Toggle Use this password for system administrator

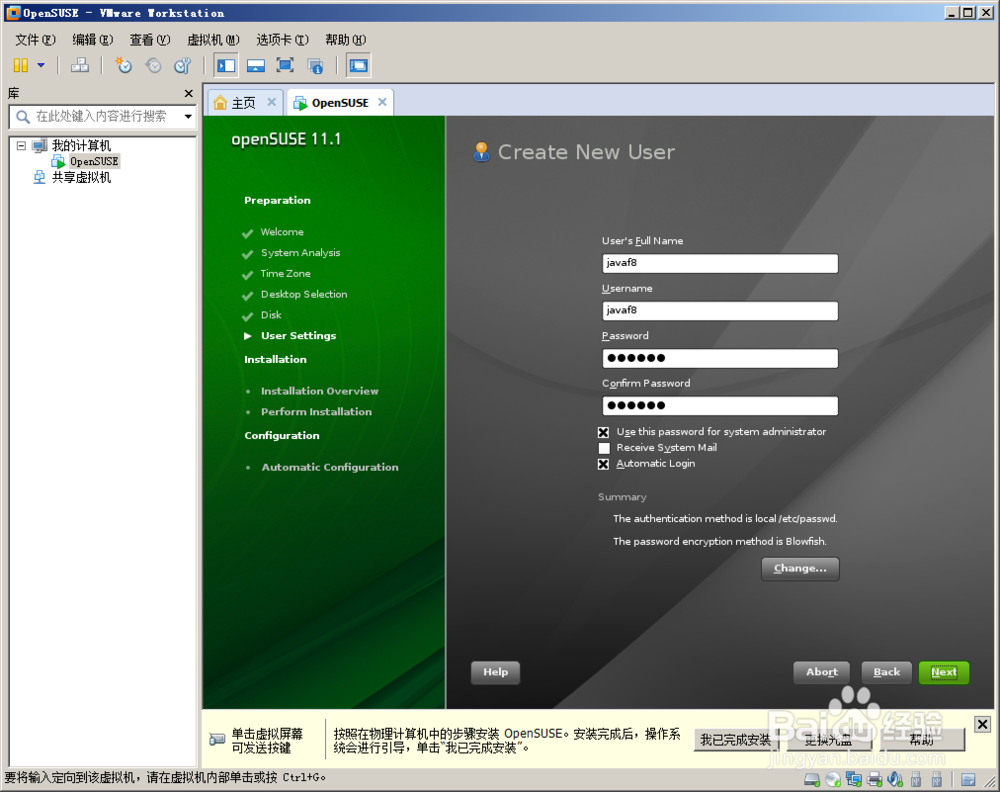tap(603, 432)
